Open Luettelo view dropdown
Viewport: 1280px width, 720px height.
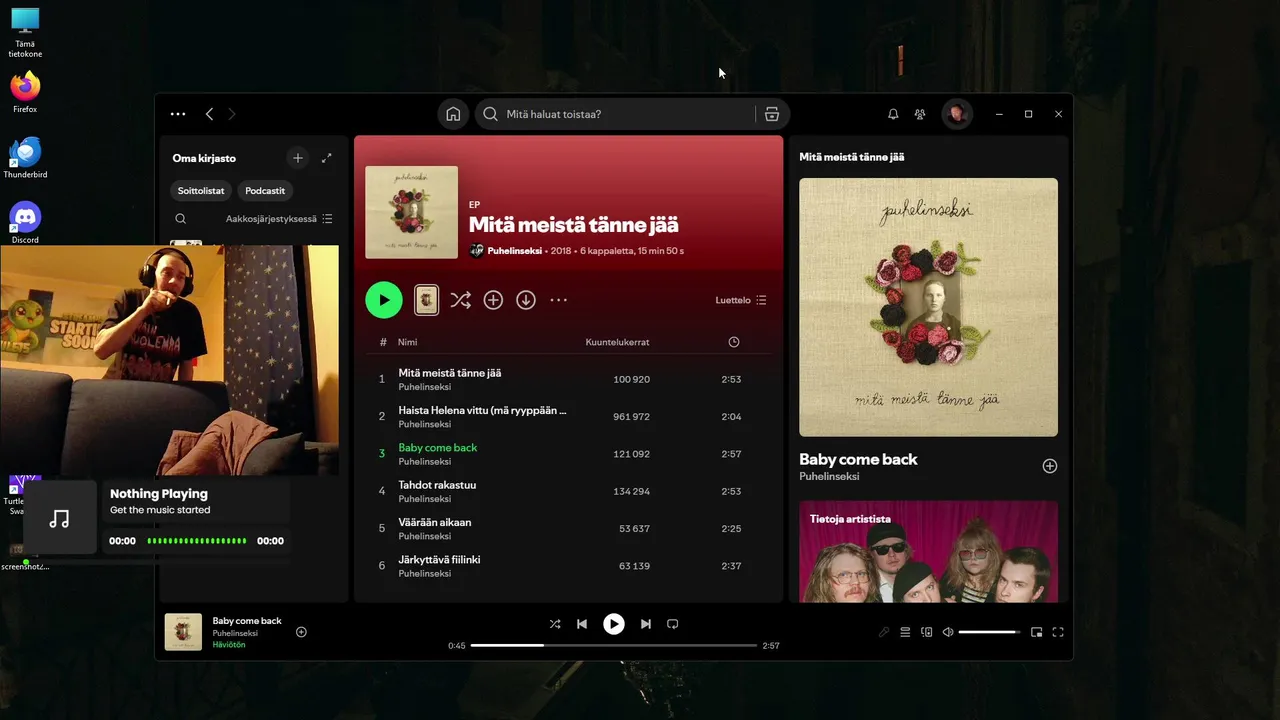click(741, 300)
